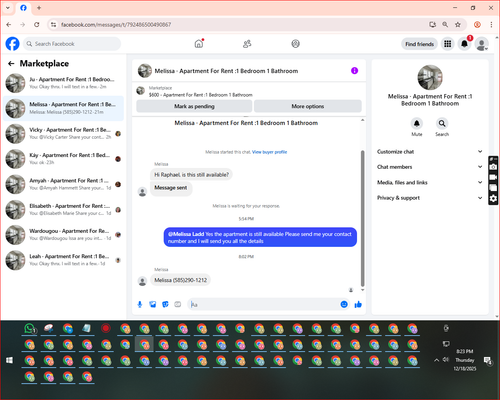
Task: Open Amyah apartment conversation
Action: click(x=63, y=184)
